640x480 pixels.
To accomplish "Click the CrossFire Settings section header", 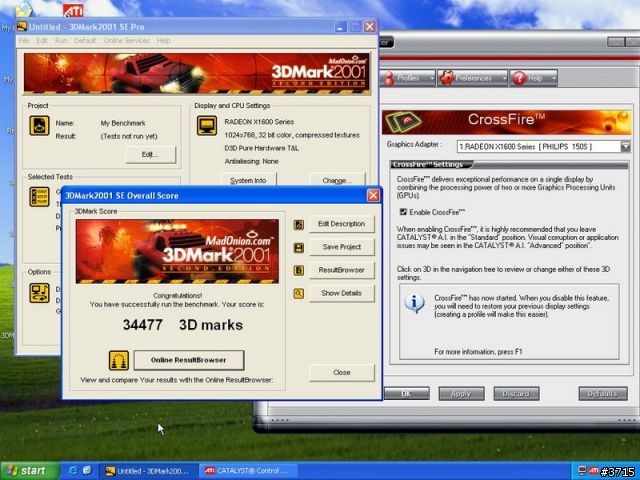I will (x=430, y=164).
